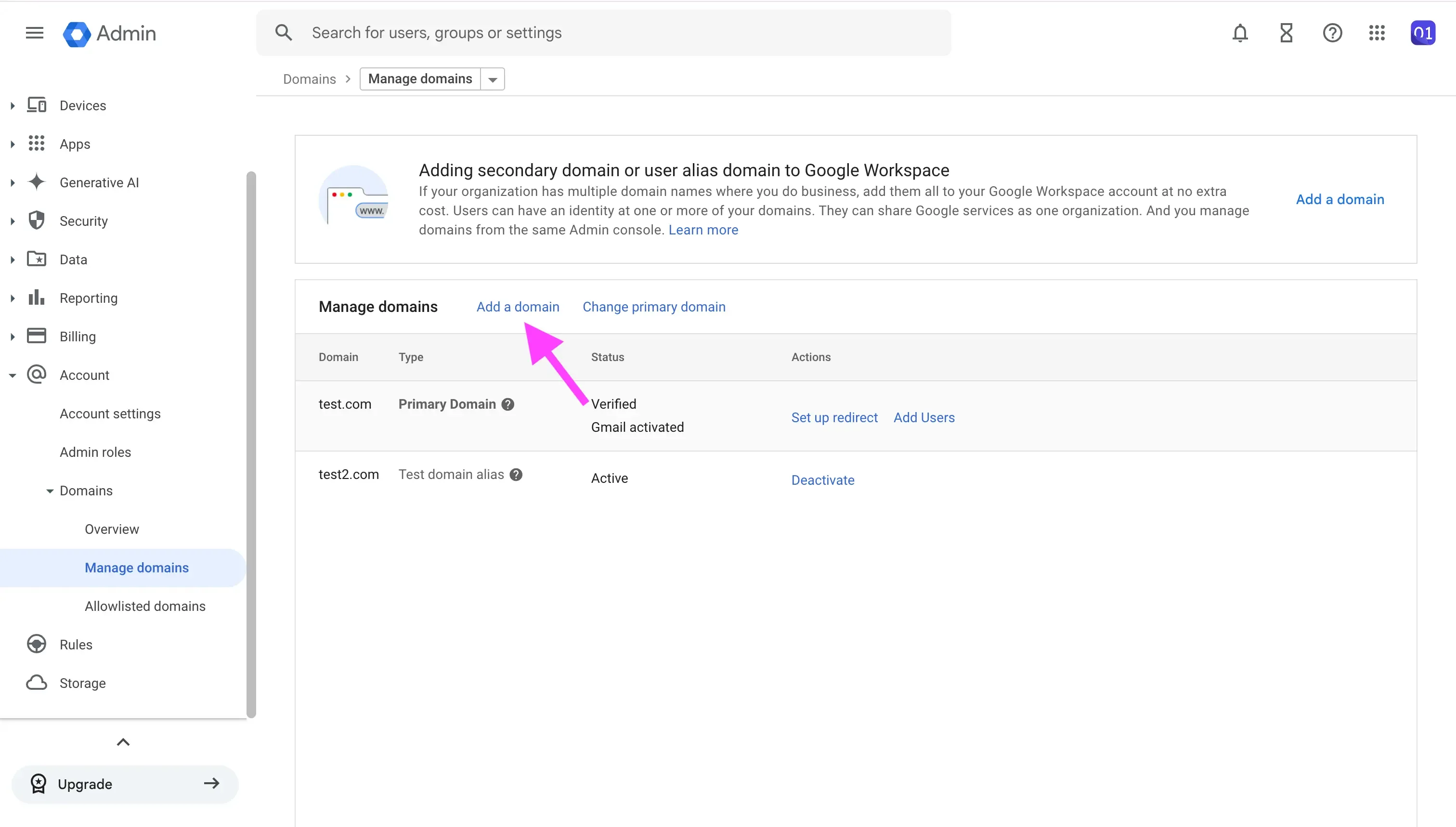Open the Manage domains breadcrumb dropdown
The width and height of the screenshot is (1456, 827).
tap(492, 79)
